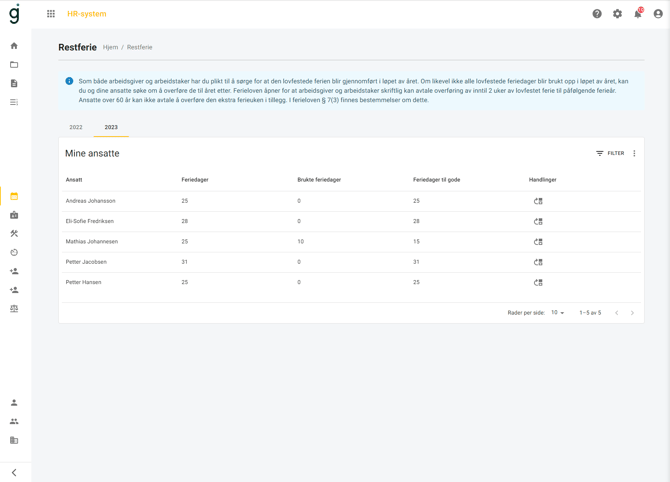Viewport: 670px width, 482px height.
Task: Click the transfer action icon for Petter Hansen
Action: point(538,282)
